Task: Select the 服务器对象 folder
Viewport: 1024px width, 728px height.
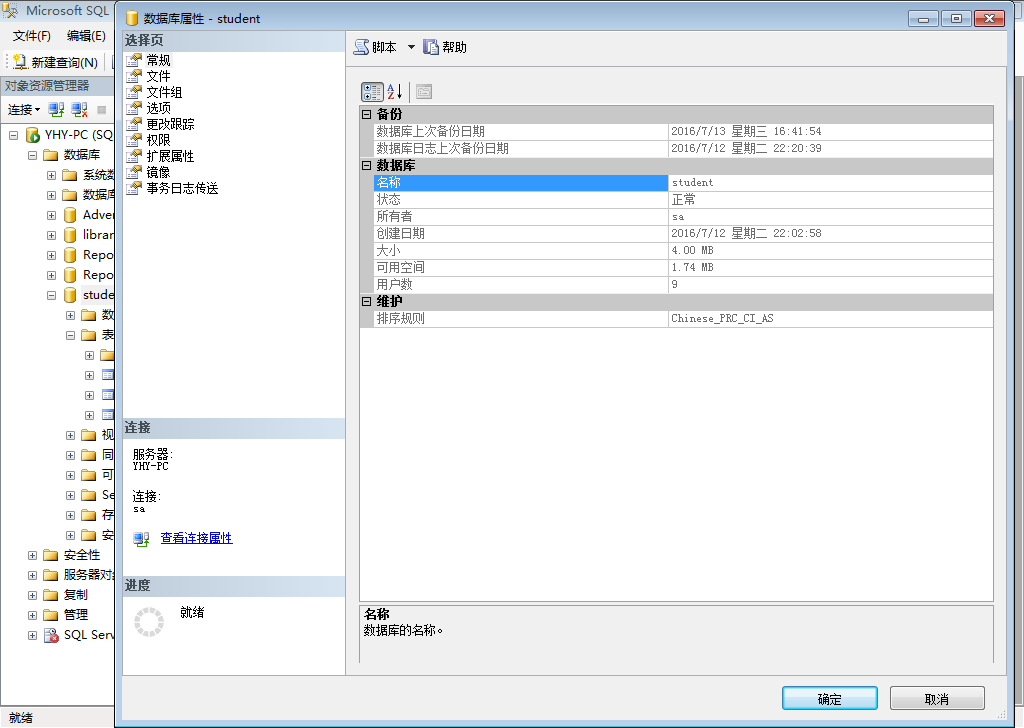Action: pyautogui.click(x=88, y=575)
